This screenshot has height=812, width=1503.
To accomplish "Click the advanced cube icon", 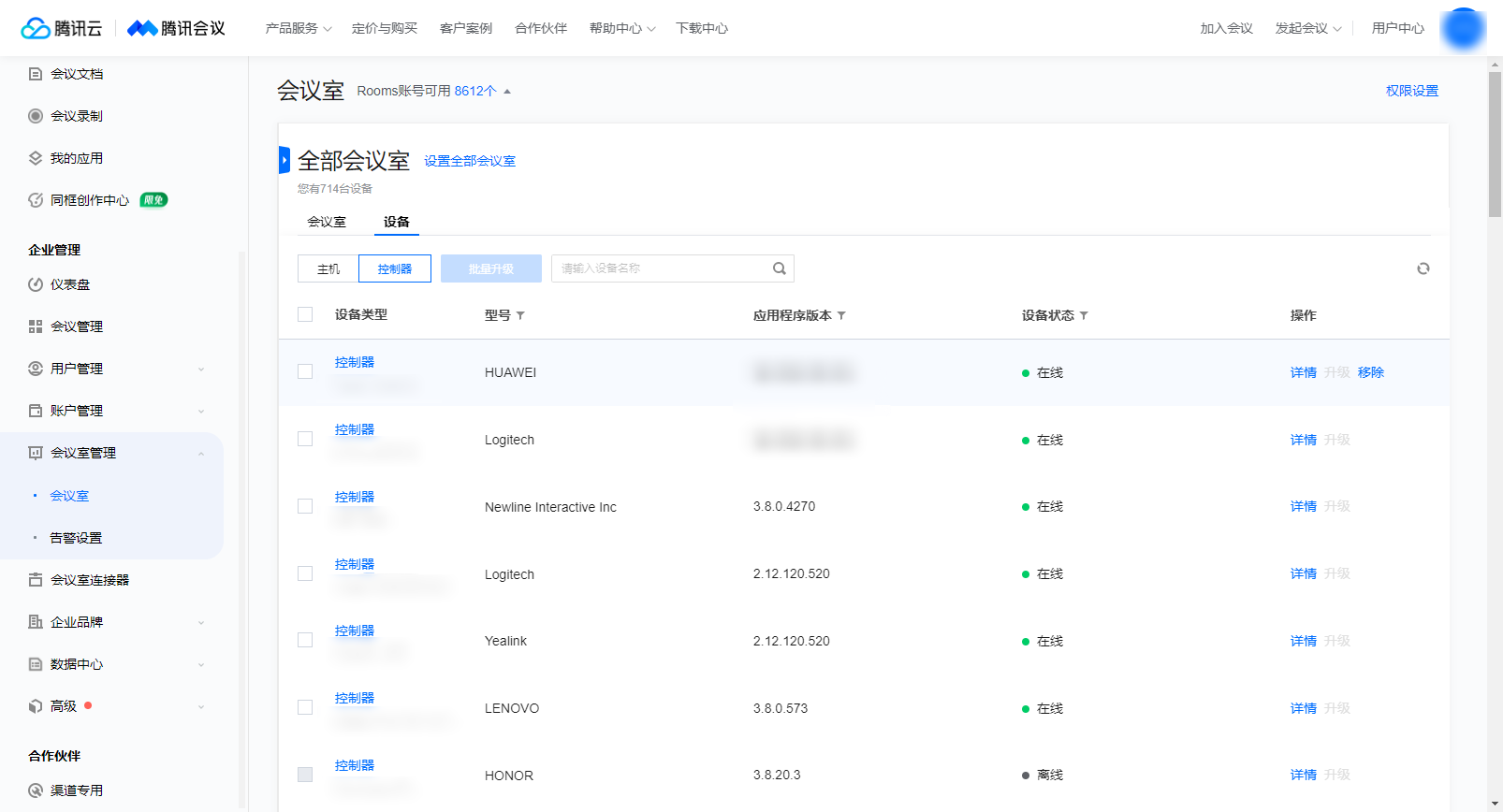I will pos(36,706).
